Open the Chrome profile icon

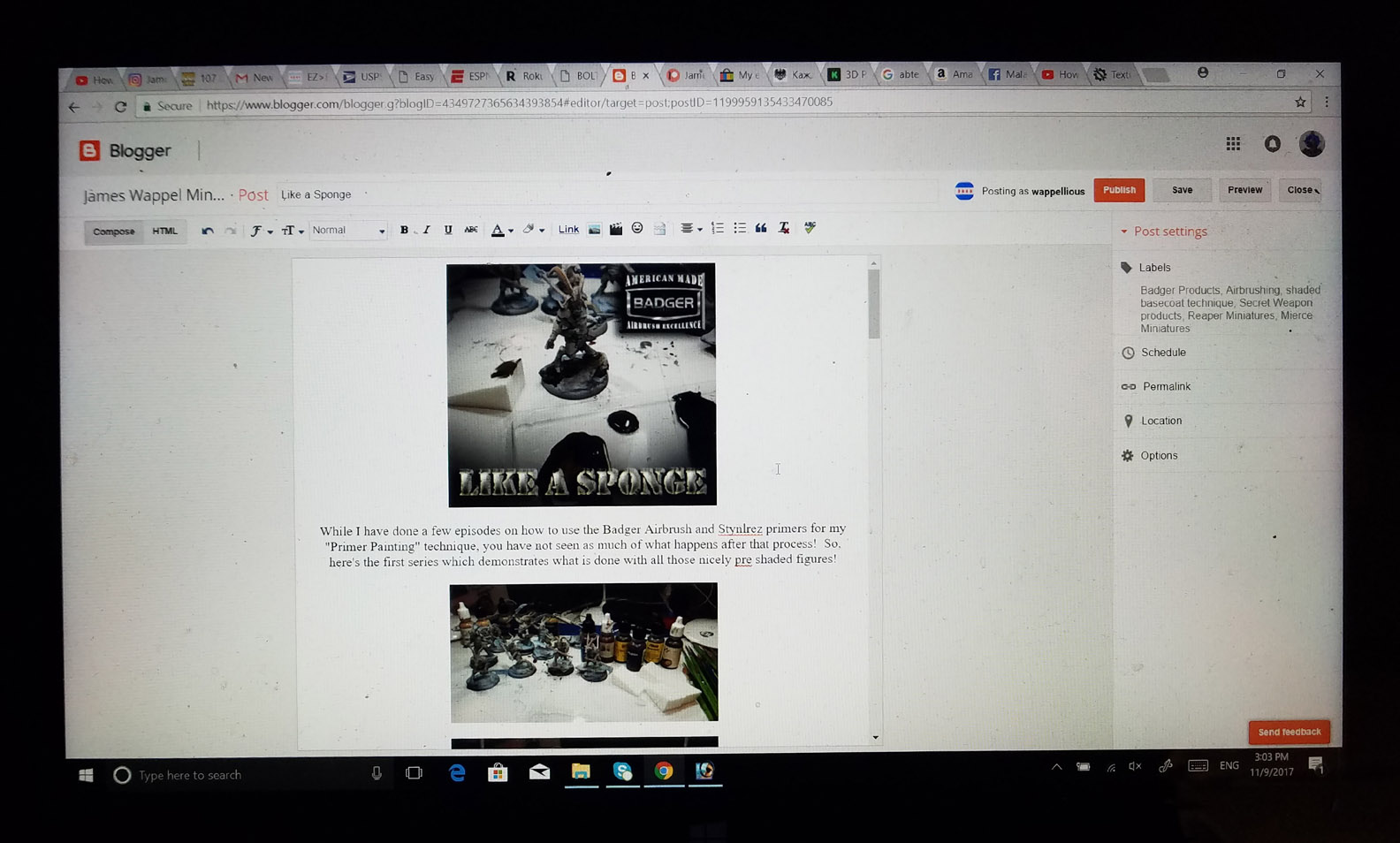[x=1203, y=73]
